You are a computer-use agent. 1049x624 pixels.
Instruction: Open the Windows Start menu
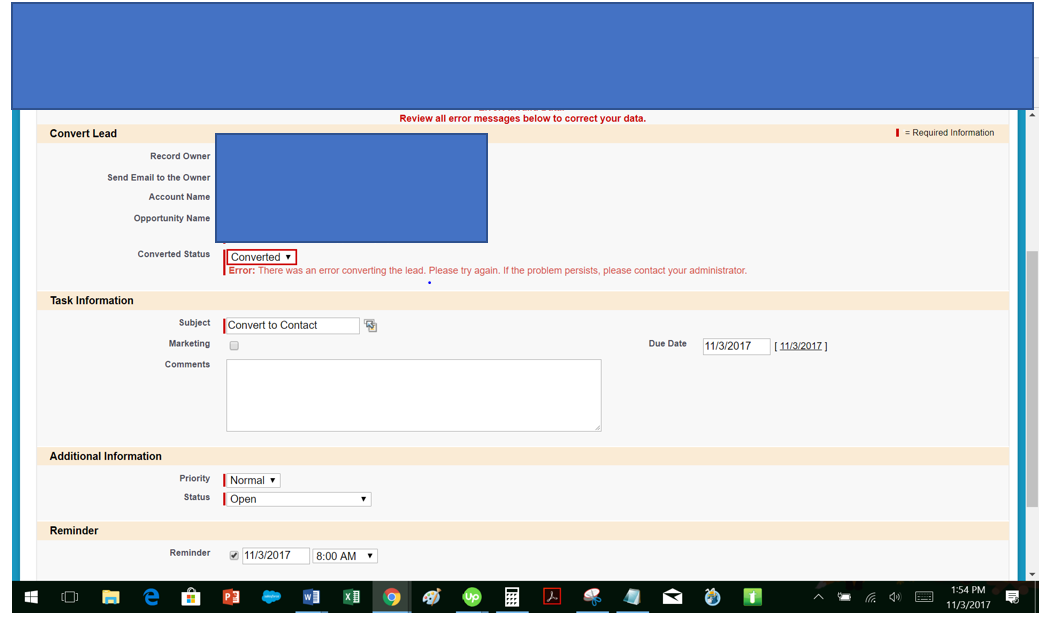pos(31,597)
